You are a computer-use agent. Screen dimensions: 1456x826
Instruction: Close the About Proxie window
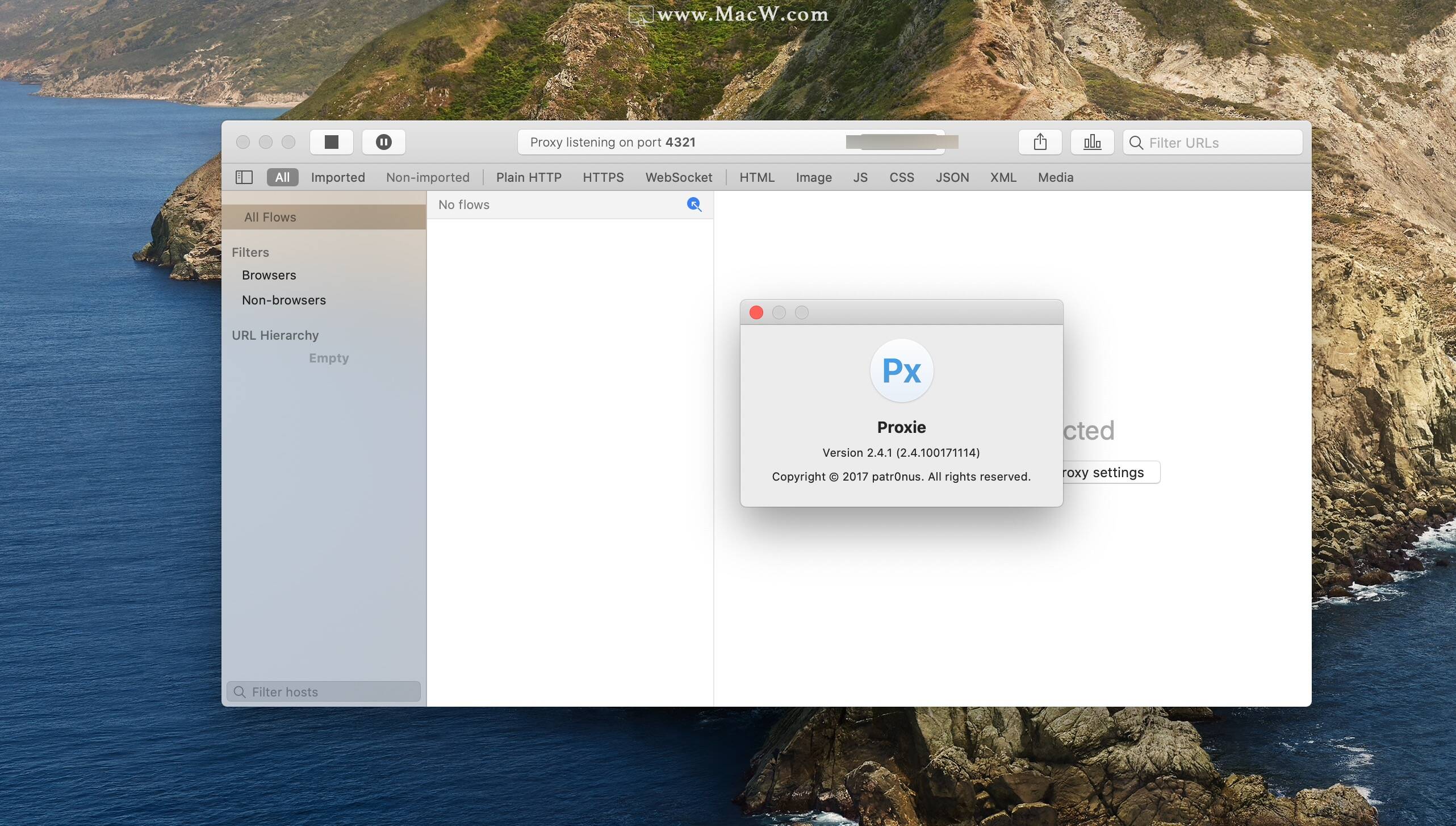pyautogui.click(x=756, y=312)
